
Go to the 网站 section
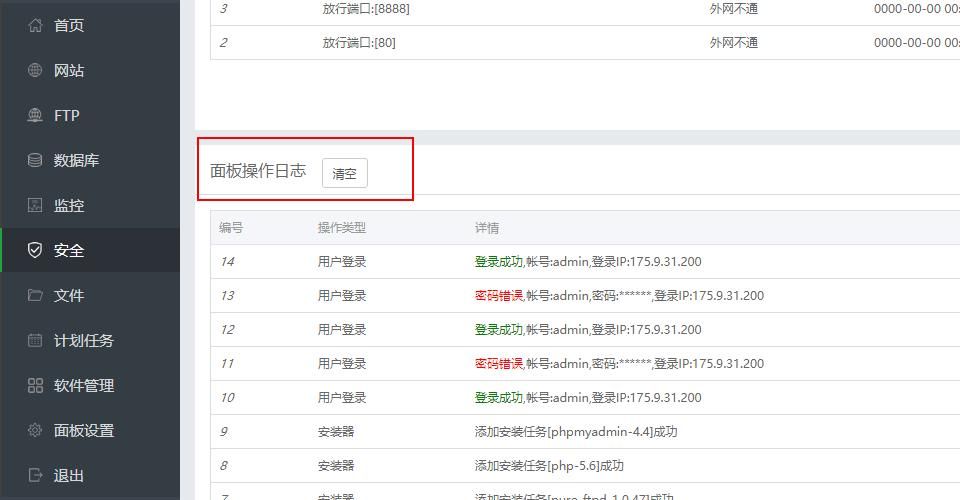click(x=69, y=70)
